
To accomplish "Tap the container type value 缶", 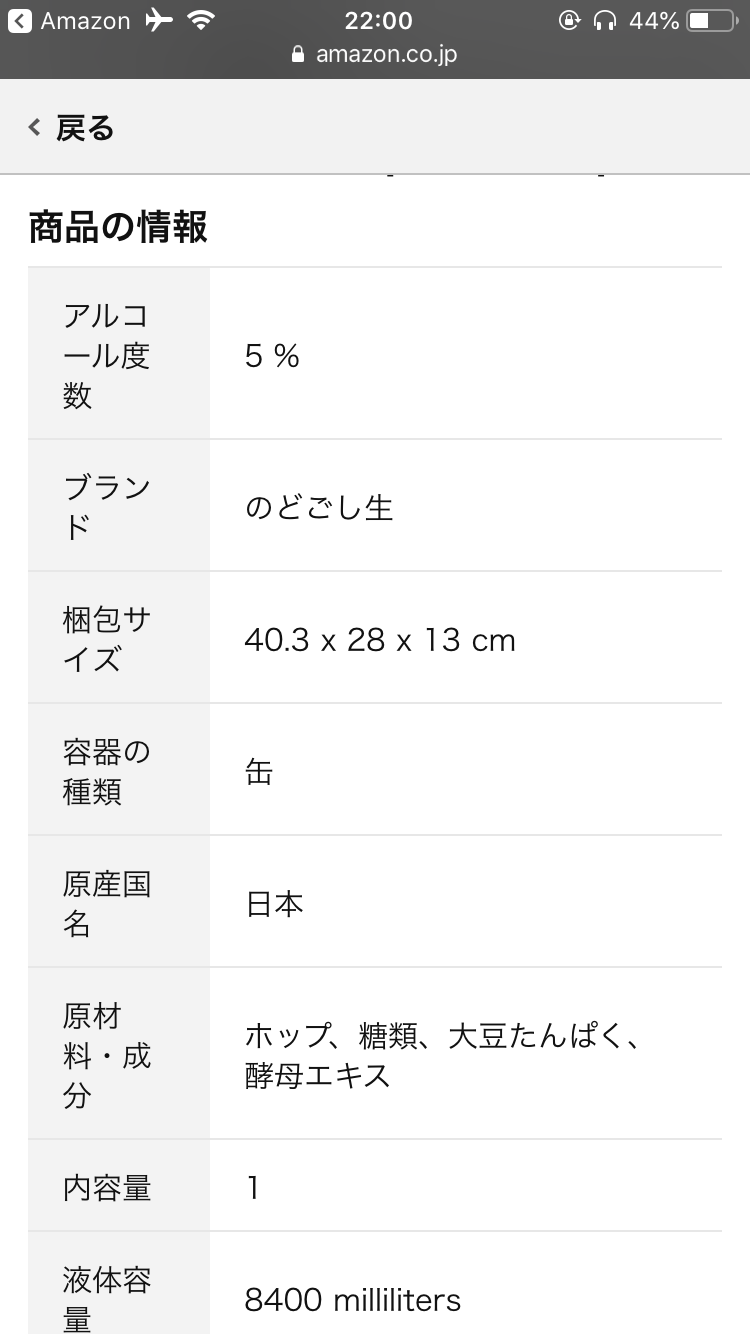I will (259, 772).
